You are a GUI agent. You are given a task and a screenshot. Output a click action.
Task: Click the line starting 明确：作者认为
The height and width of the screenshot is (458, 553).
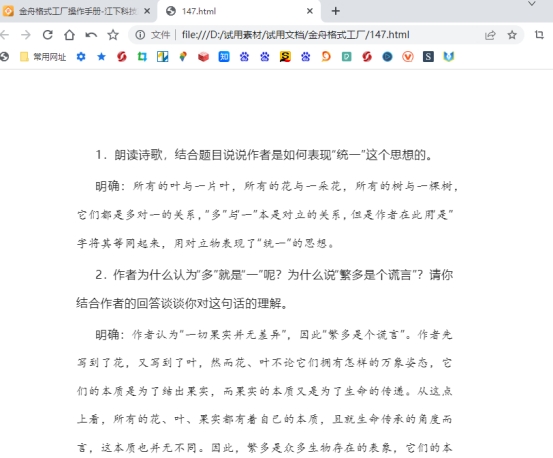[274, 334]
